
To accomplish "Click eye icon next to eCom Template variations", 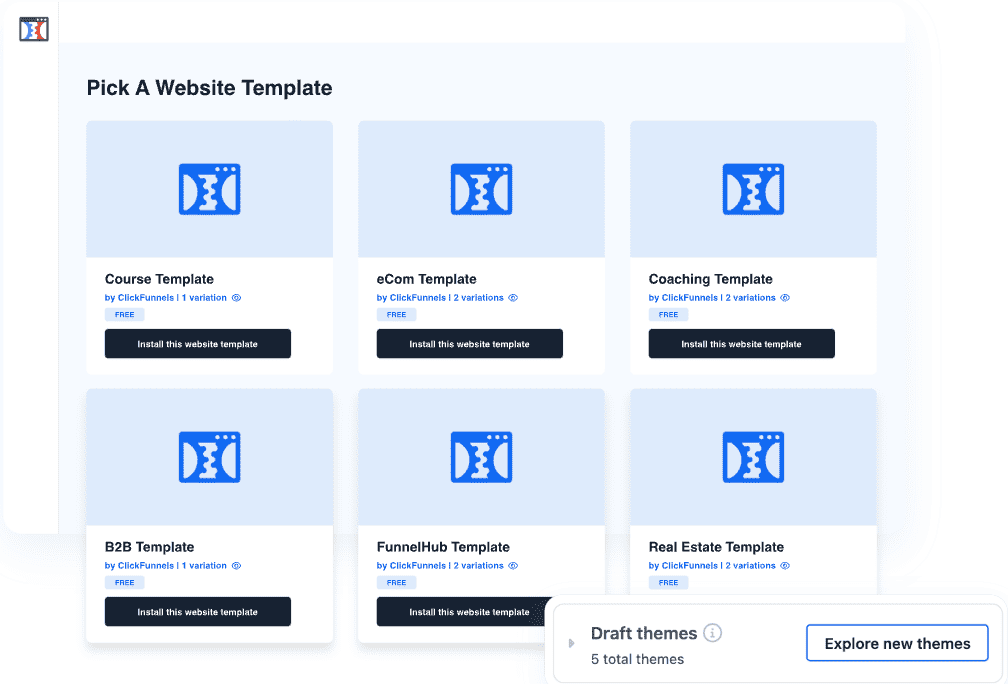I will [x=513, y=298].
